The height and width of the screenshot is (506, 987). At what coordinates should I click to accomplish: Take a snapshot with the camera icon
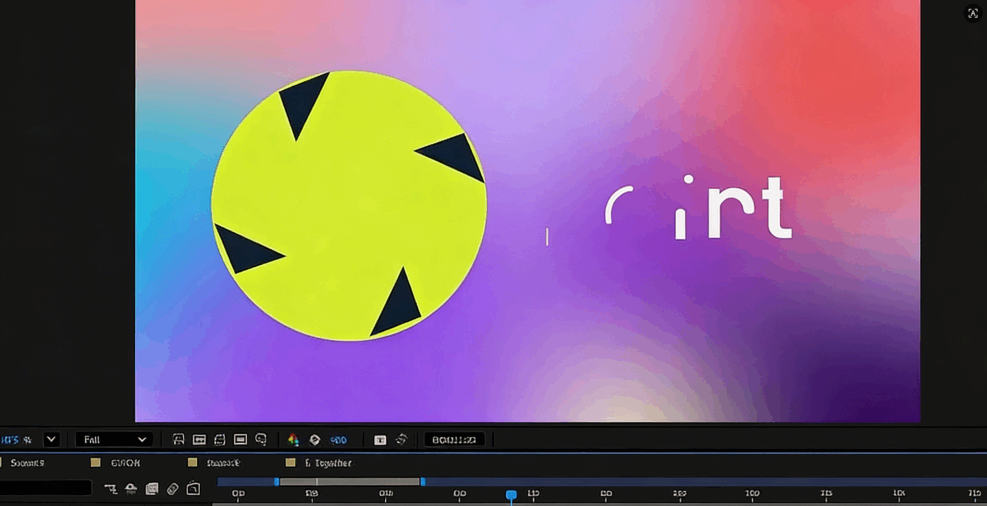[x=380, y=440]
